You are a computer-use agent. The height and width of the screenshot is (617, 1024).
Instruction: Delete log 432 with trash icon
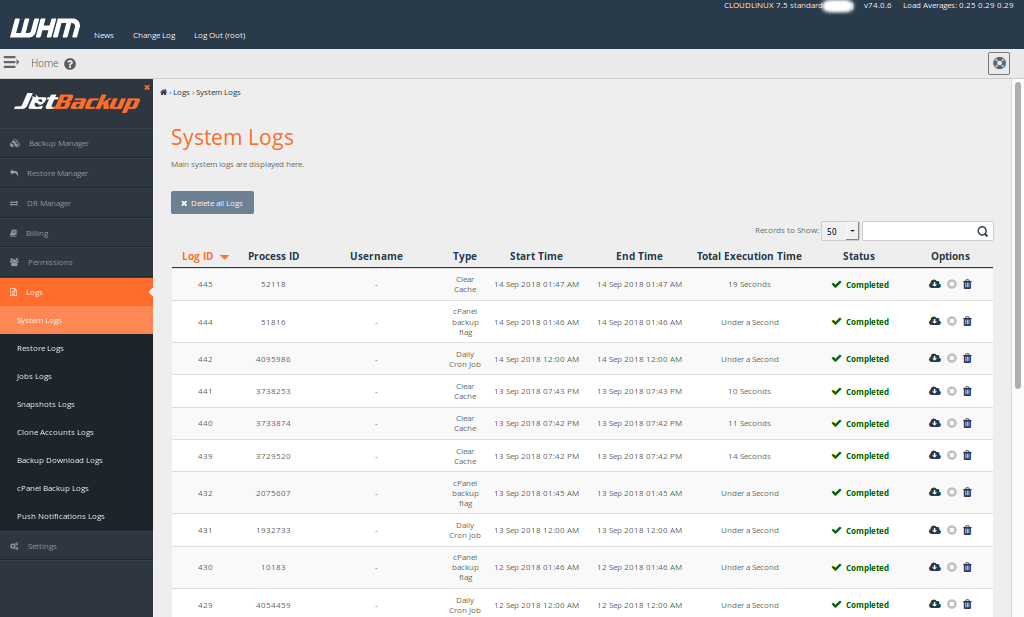click(x=967, y=492)
